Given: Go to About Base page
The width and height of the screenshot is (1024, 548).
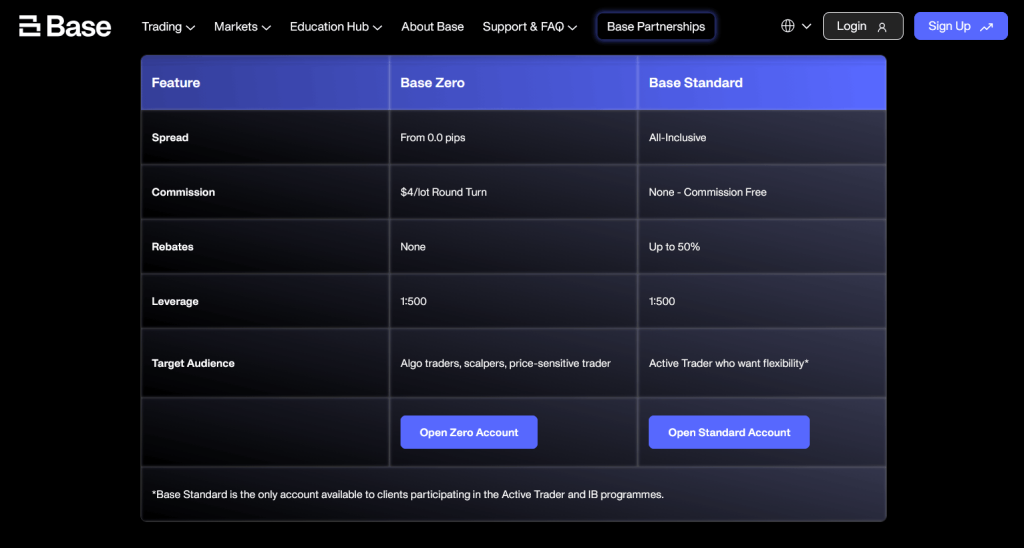Looking at the screenshot, I should coord(432,27).
